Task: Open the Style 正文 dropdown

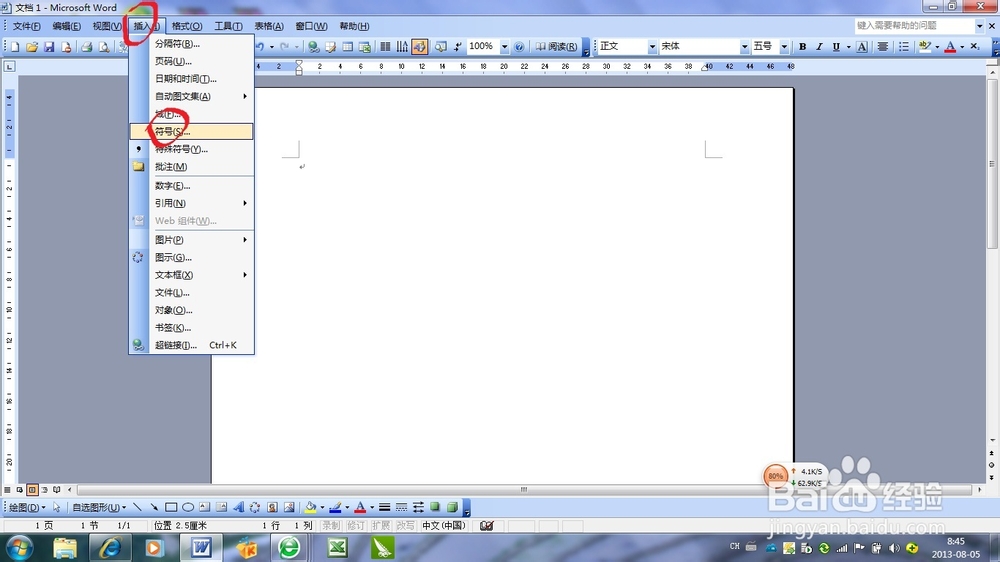Action: [652, 47]
